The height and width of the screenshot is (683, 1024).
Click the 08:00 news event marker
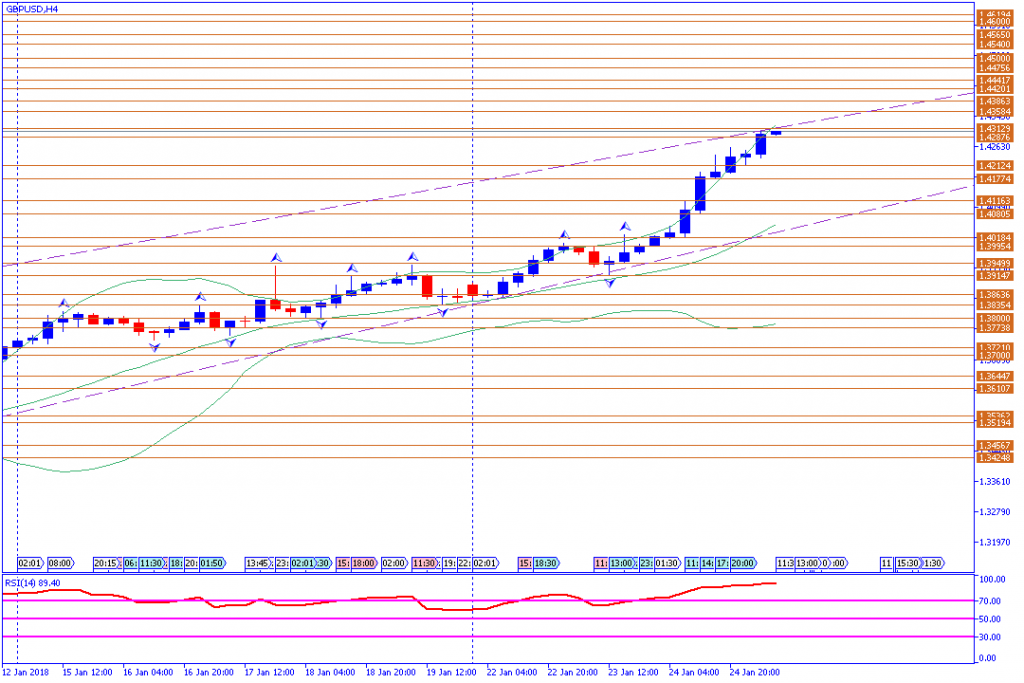[59, 563]
